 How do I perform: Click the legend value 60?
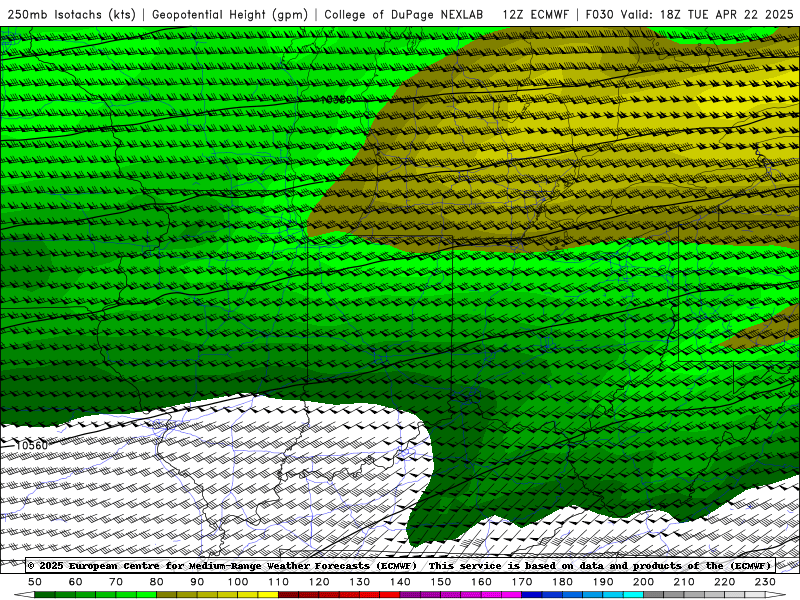click(76, 582)
